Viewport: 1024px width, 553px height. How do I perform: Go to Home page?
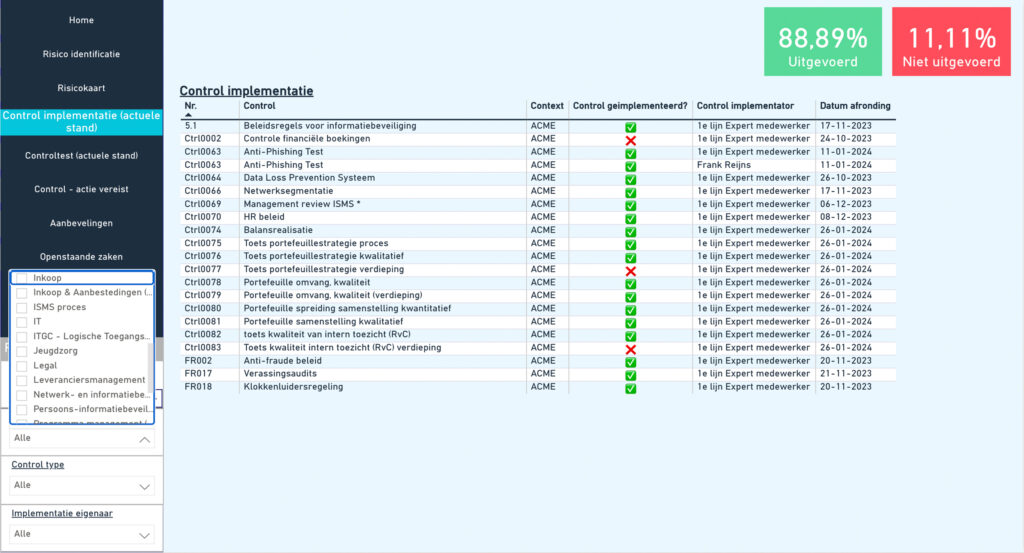click(x=82, y=20)
